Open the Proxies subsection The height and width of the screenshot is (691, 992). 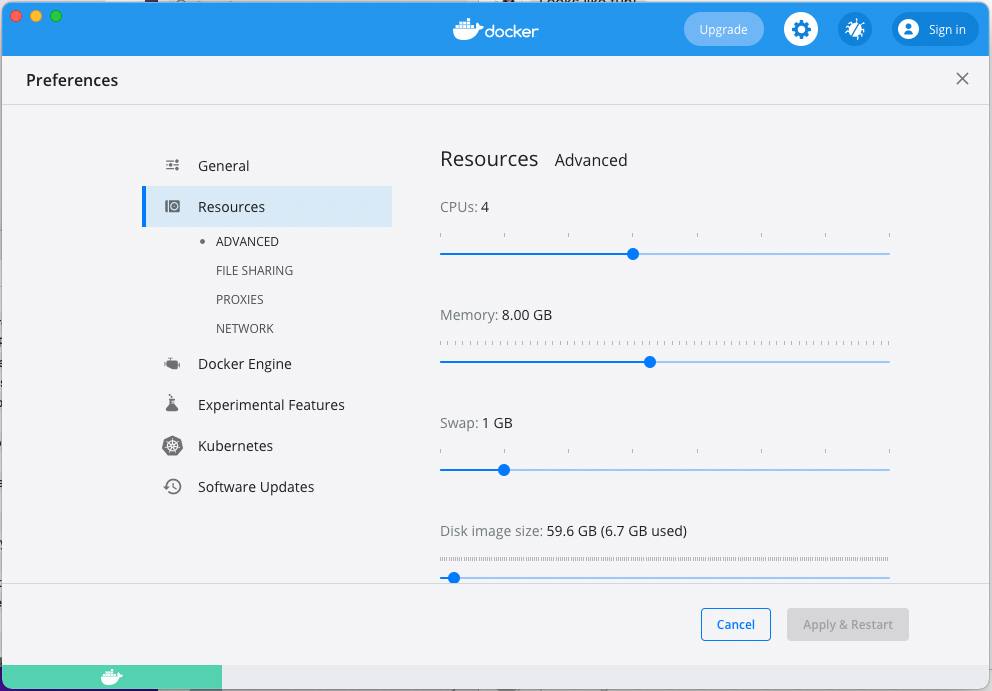[240, 300]
